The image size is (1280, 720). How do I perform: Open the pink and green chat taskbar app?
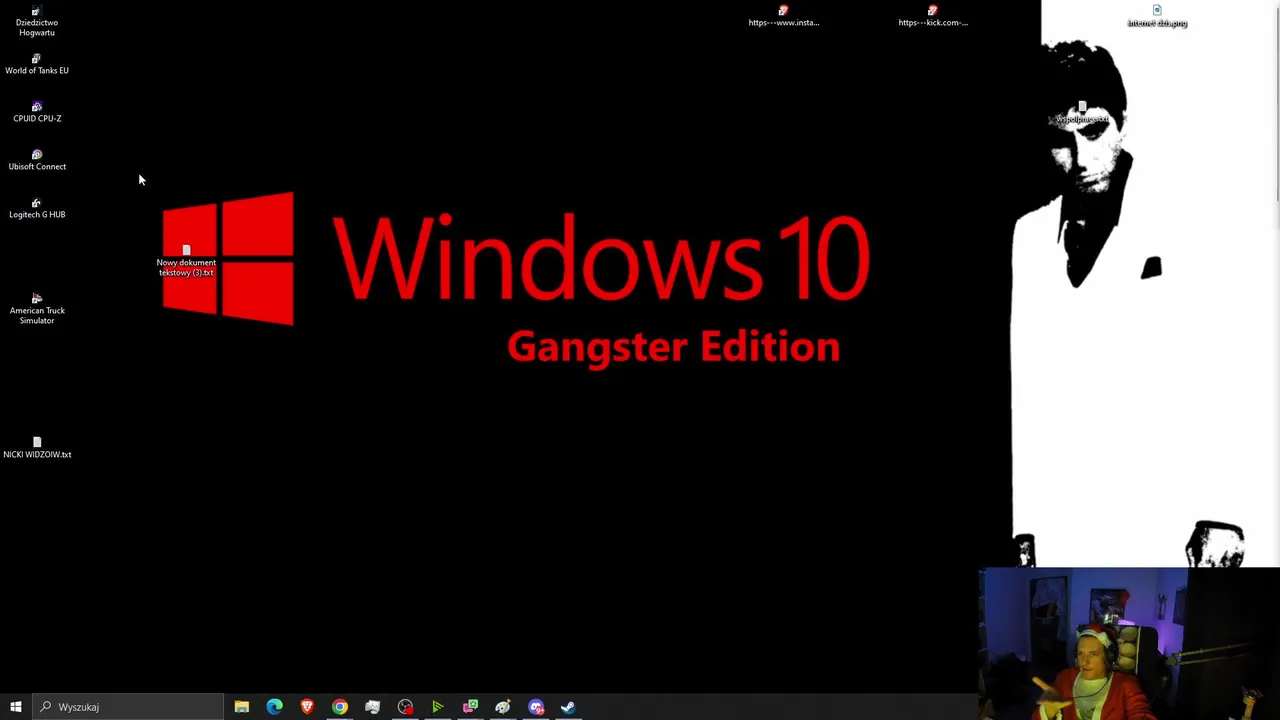[470, 707]
